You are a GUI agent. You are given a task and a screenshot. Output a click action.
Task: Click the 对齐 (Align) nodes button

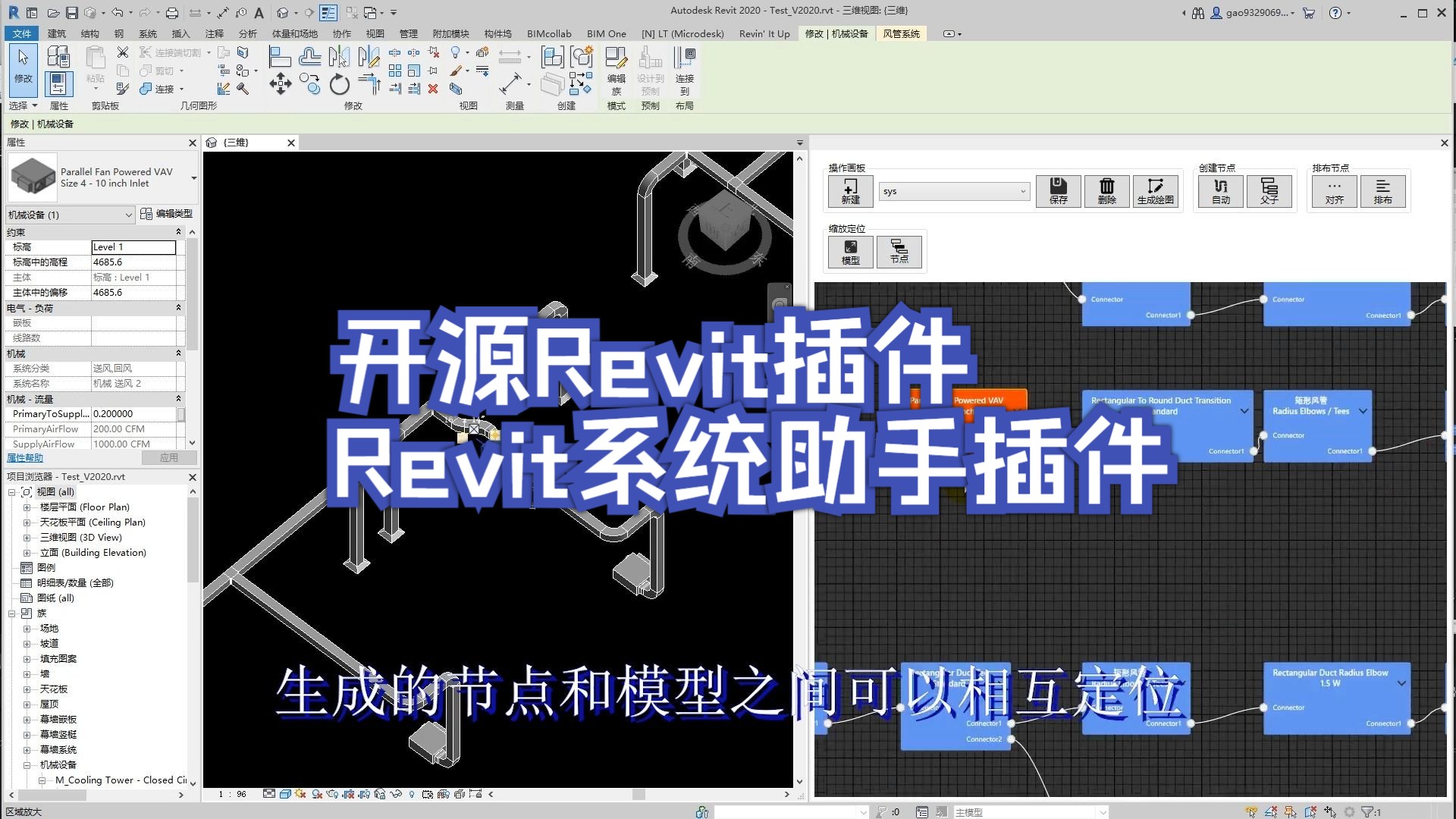[x=1334, y=191]
